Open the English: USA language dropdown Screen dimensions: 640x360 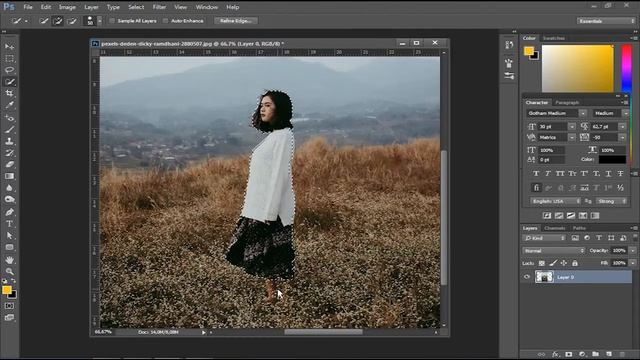point(556,201)
